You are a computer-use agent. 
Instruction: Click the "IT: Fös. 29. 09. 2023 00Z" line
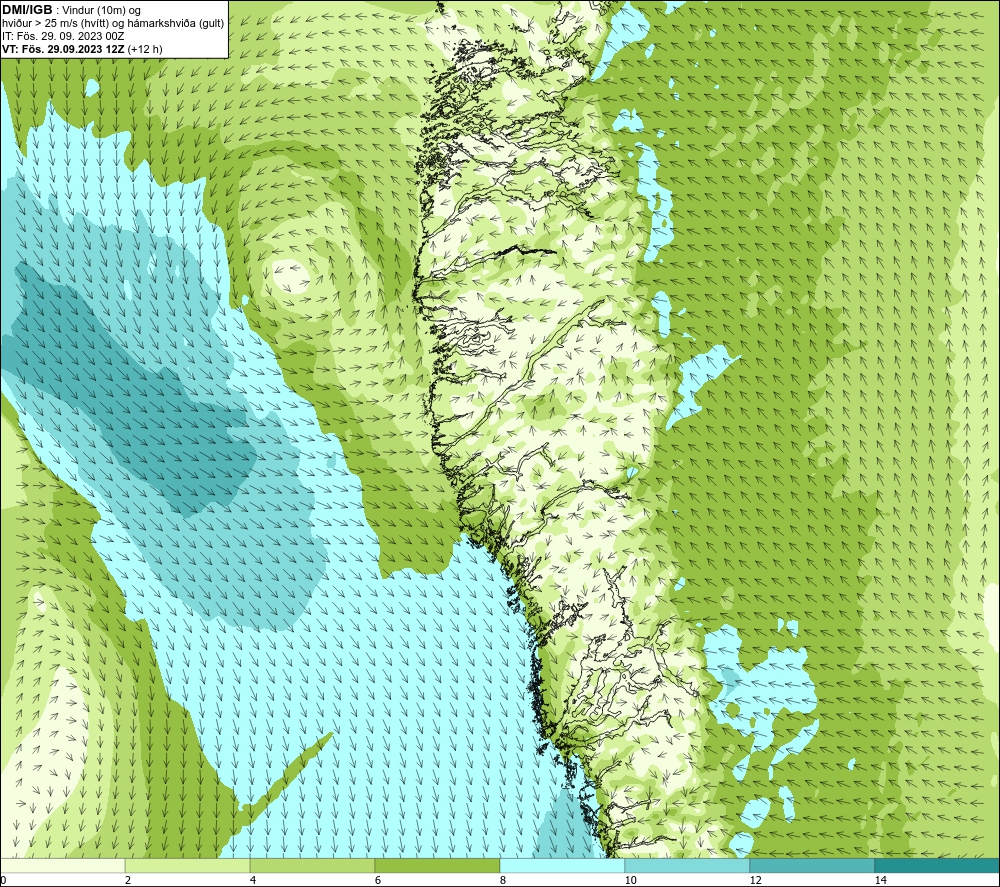pos(63,36)
